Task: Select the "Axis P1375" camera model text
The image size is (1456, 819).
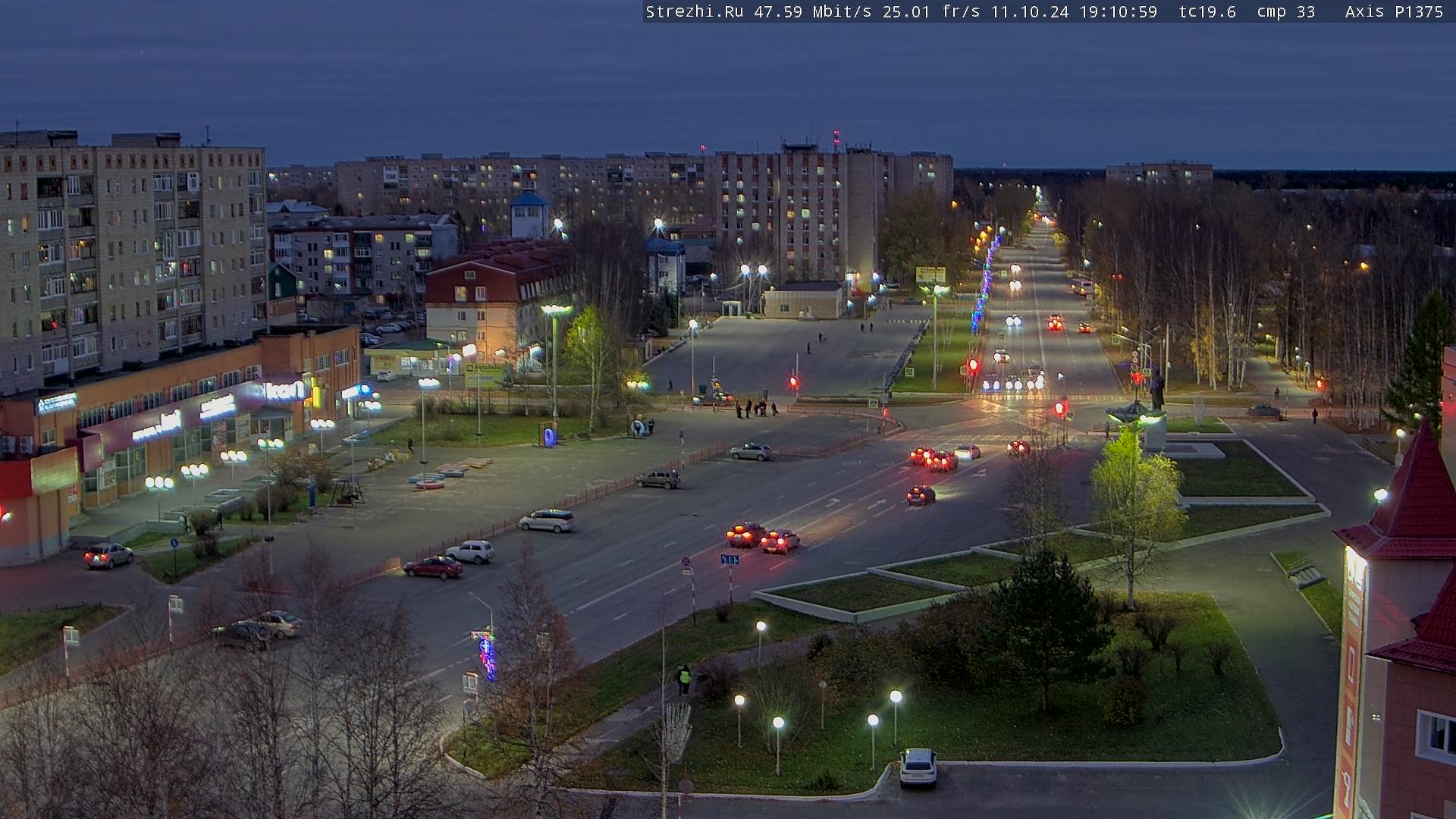Action: (1394, 11)
